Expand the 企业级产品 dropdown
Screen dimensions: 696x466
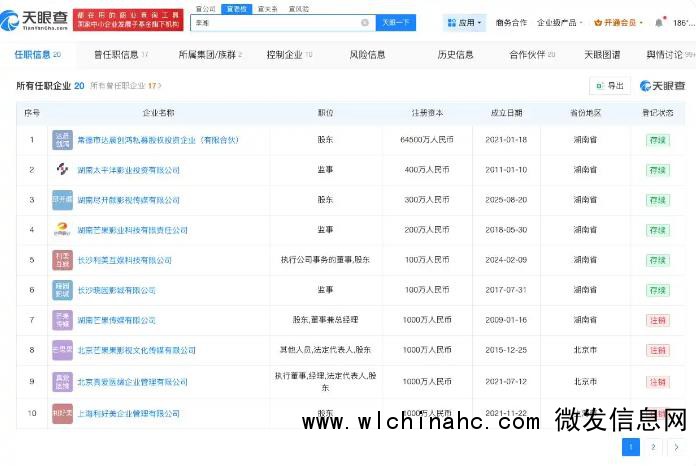pyautogui.click(x=559, y=22)
